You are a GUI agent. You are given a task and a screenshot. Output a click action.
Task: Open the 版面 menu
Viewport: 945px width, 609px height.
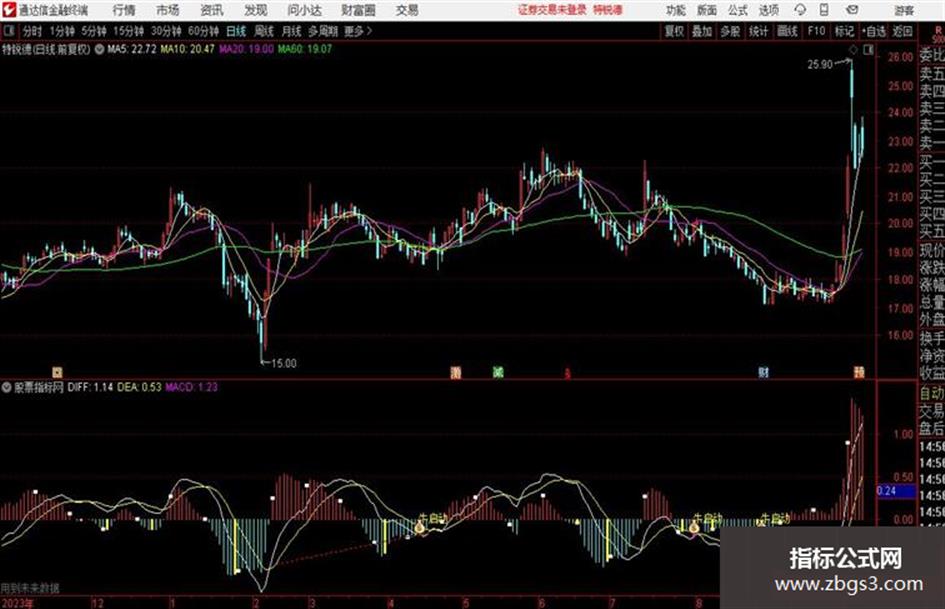click(706, 10)
